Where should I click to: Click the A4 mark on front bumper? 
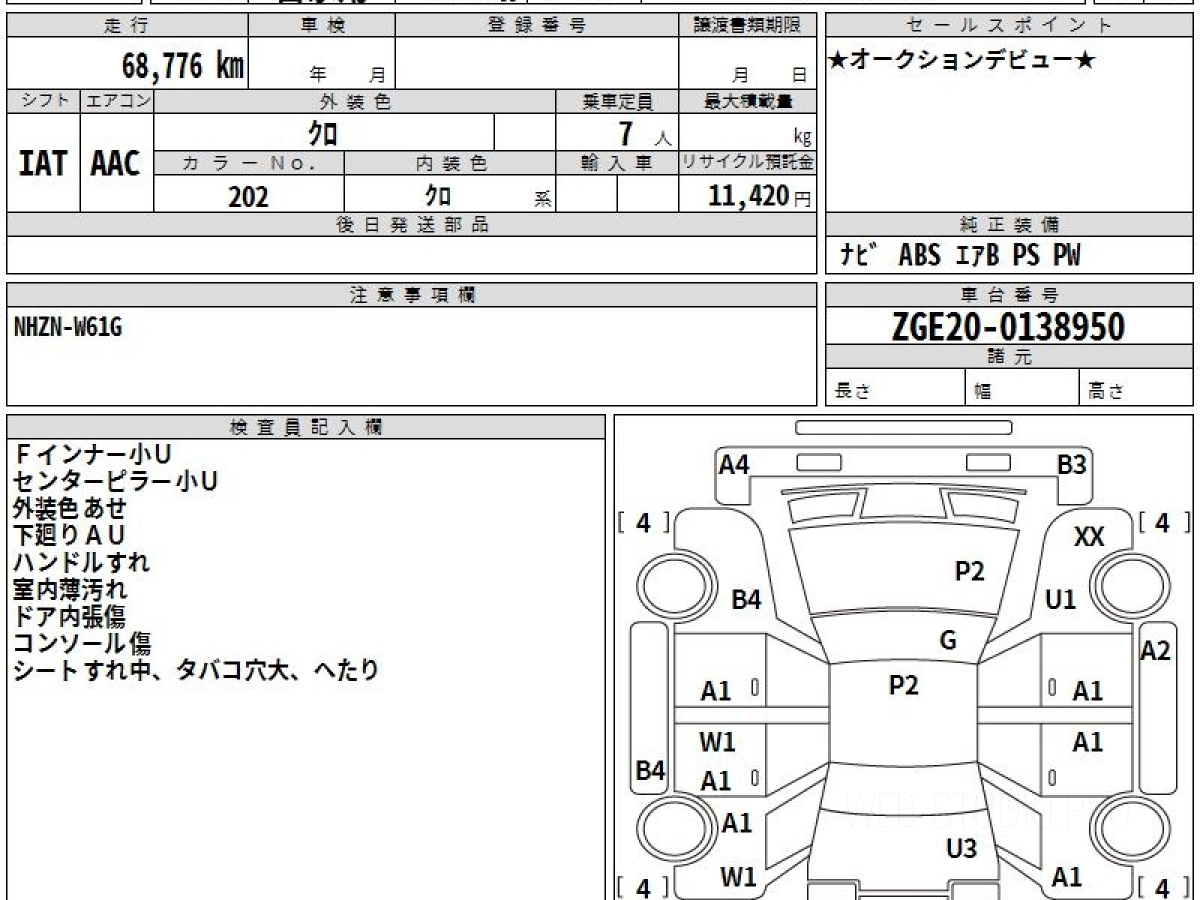coord(734,464)
